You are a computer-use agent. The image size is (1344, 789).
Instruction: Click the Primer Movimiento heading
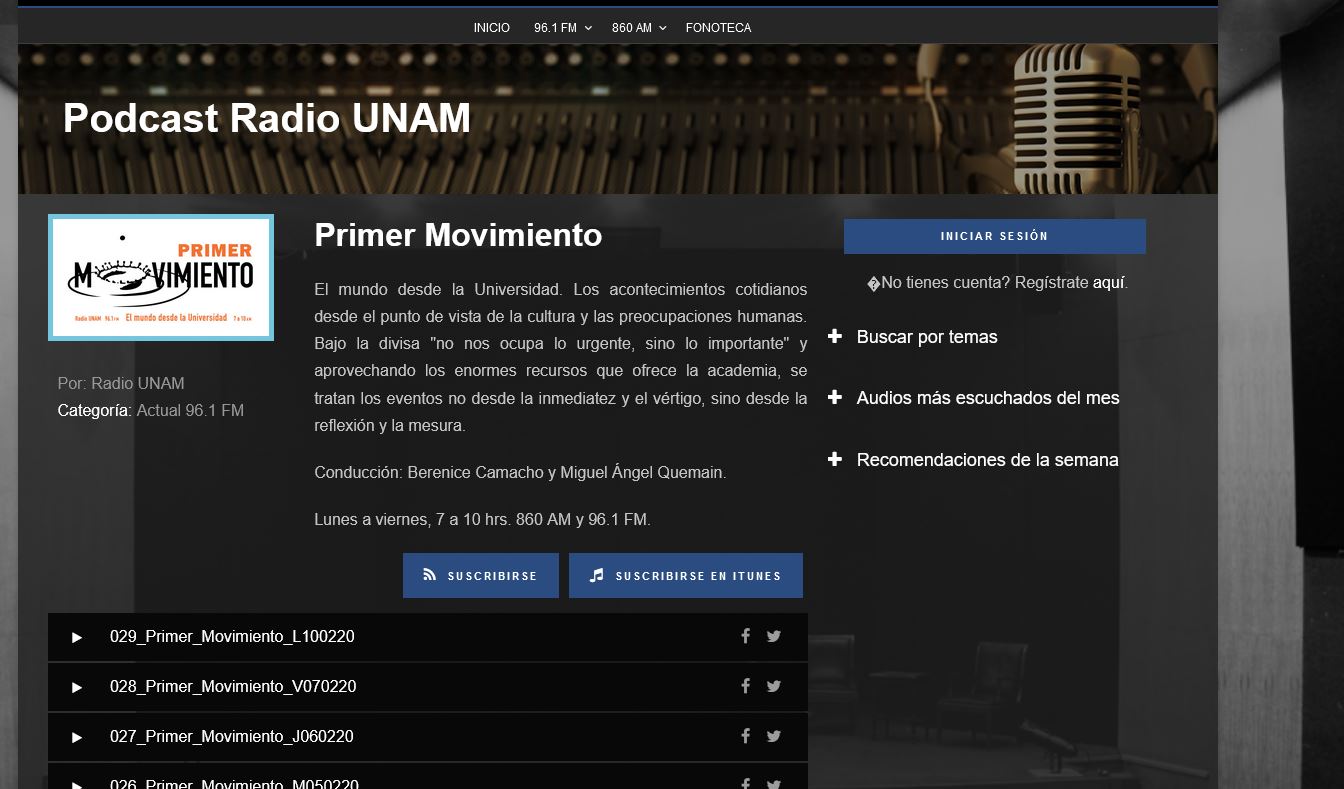pos(458,235)
